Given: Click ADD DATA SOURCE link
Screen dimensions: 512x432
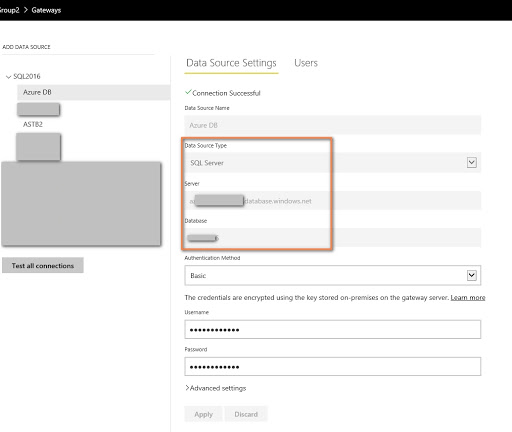Looking at the screenshot, I should coord(26,47).
